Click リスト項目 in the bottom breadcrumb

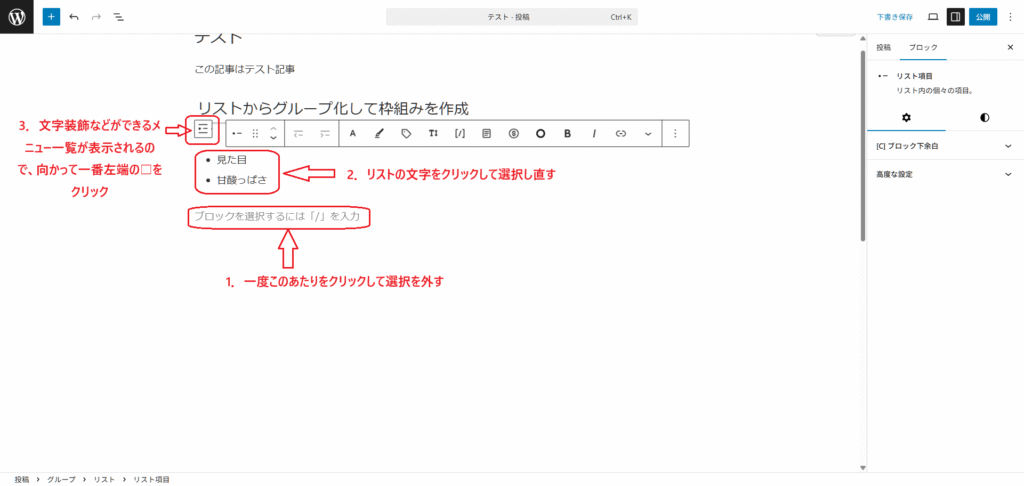click(x=152, y=479)
